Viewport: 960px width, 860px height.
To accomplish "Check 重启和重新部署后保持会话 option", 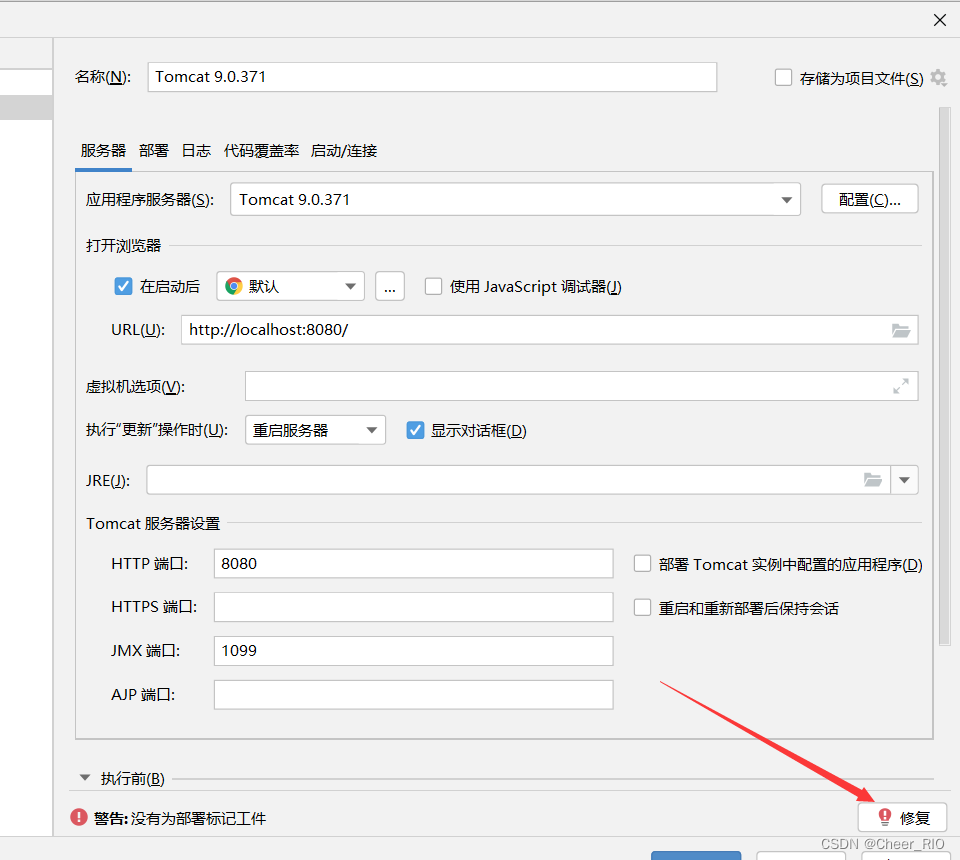I will tap(642, 608).
